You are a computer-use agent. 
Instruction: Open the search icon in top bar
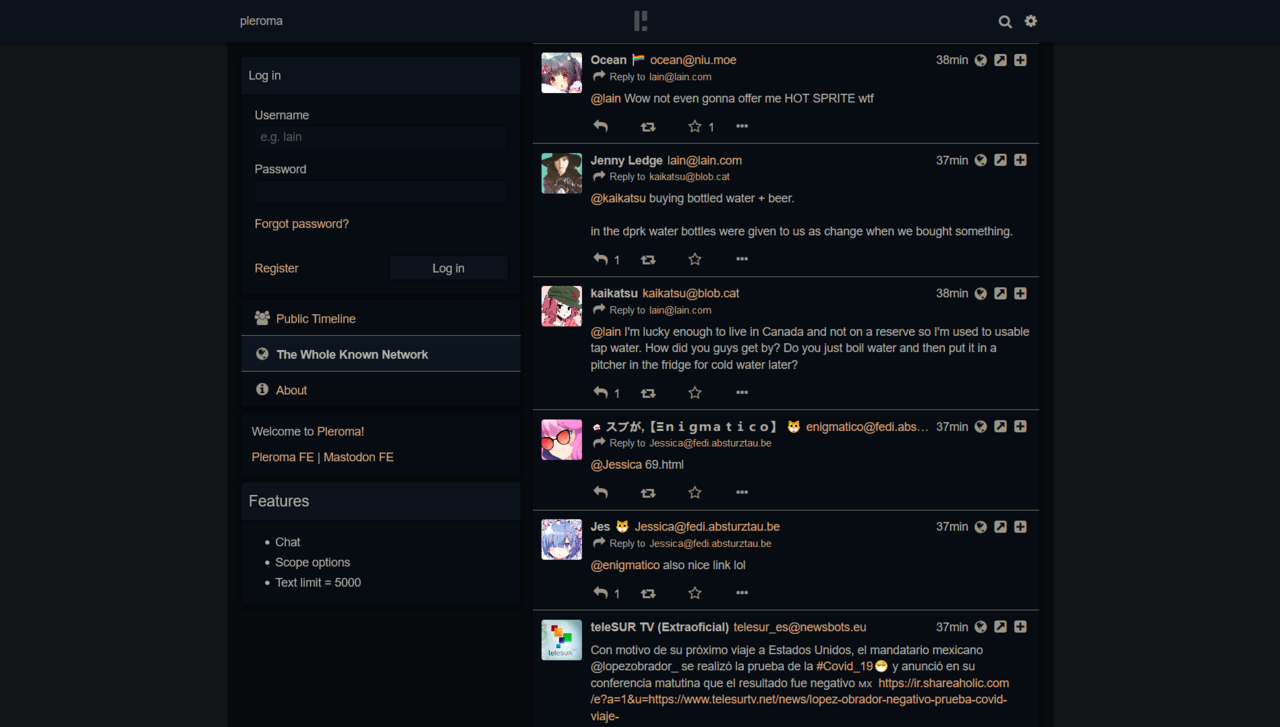tap(1005, 21)
